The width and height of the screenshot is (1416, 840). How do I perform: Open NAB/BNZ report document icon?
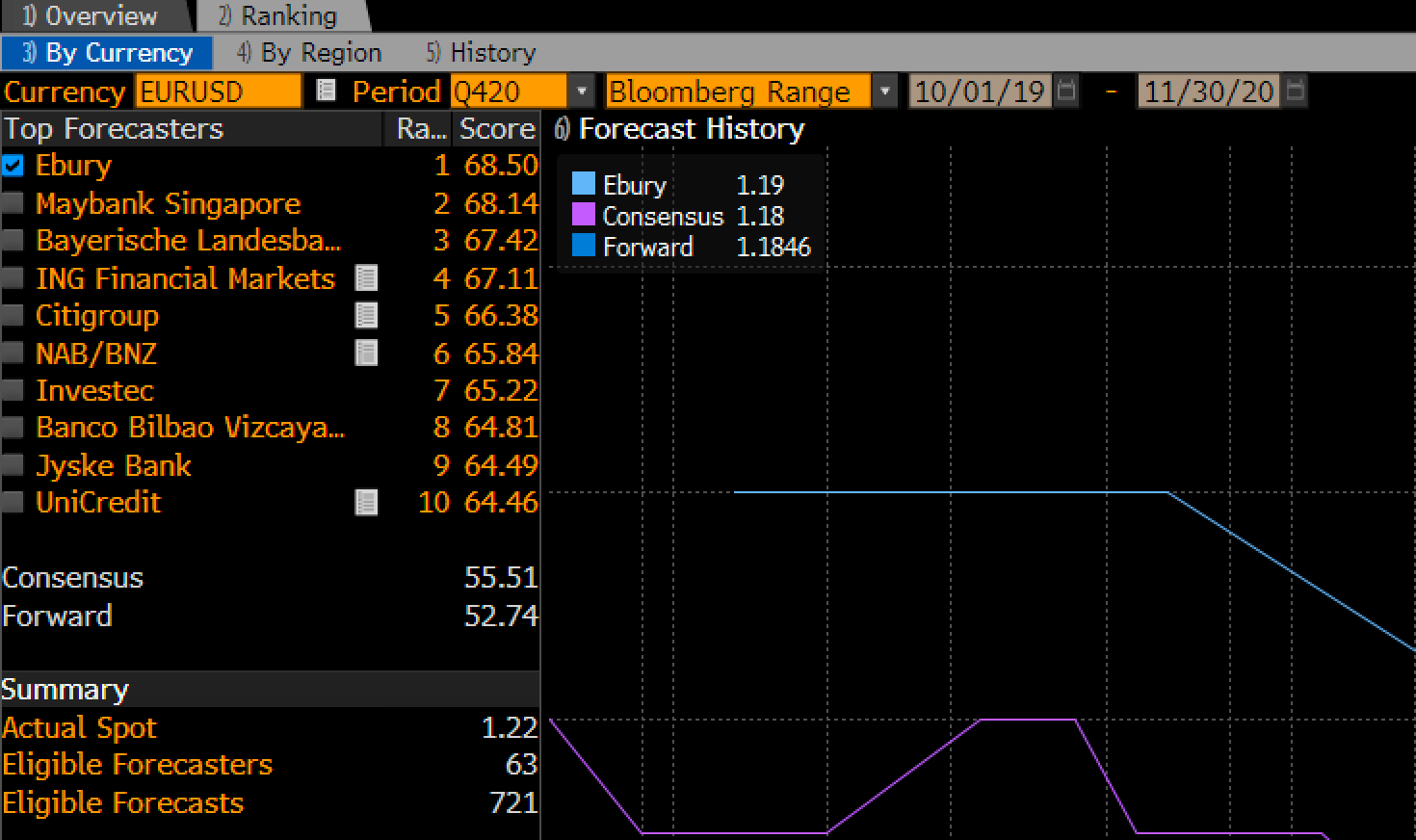click(366, 354)
